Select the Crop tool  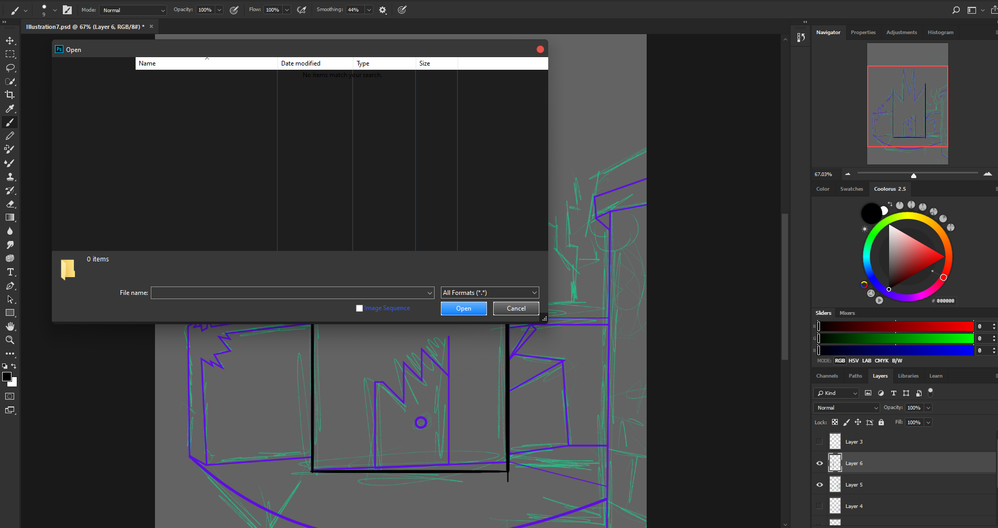[10, 95]
